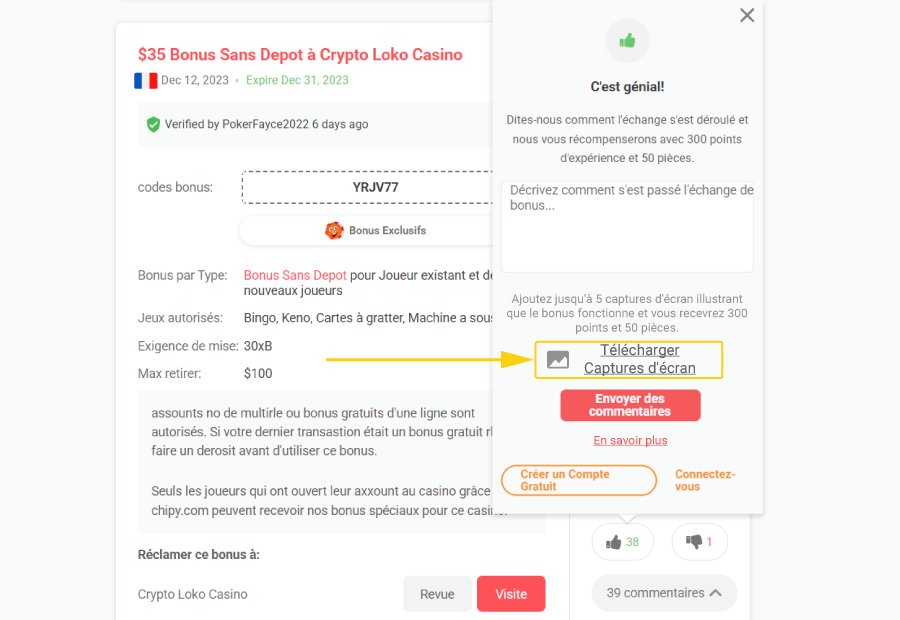
Task: Select the French flag icon
Action: click(144, 80)
